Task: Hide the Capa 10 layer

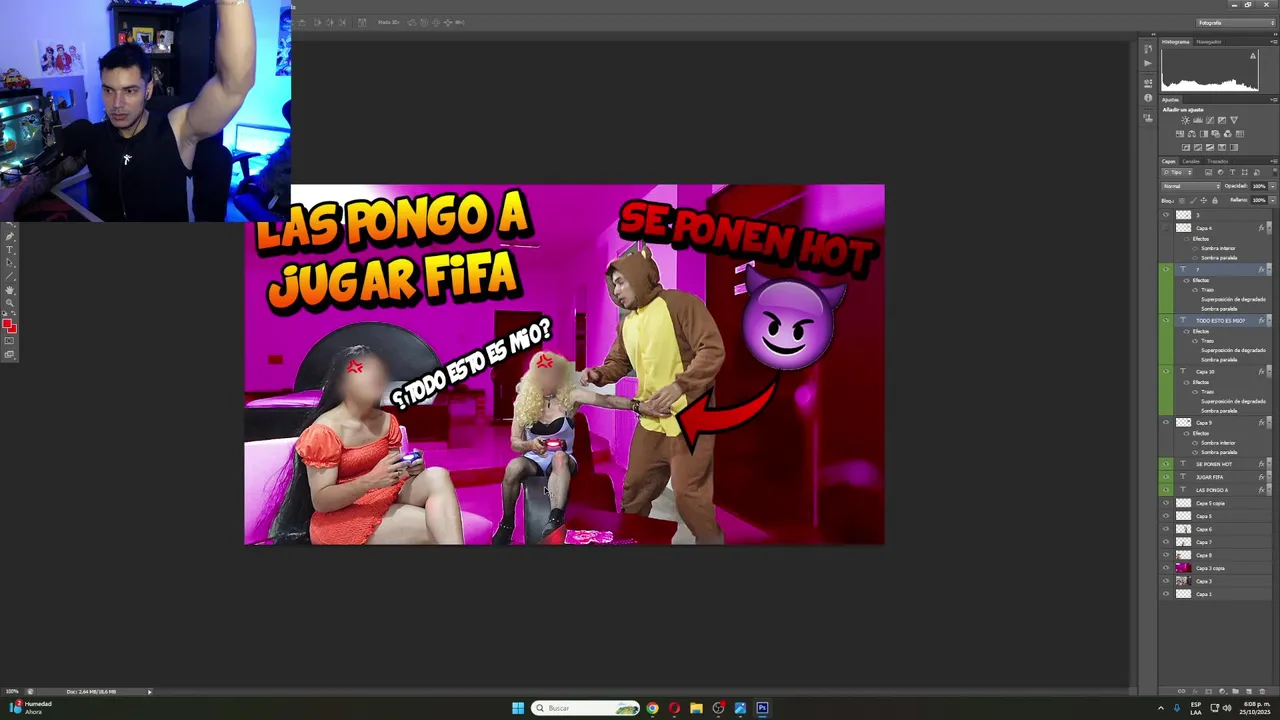Action: pos(1165,371)
